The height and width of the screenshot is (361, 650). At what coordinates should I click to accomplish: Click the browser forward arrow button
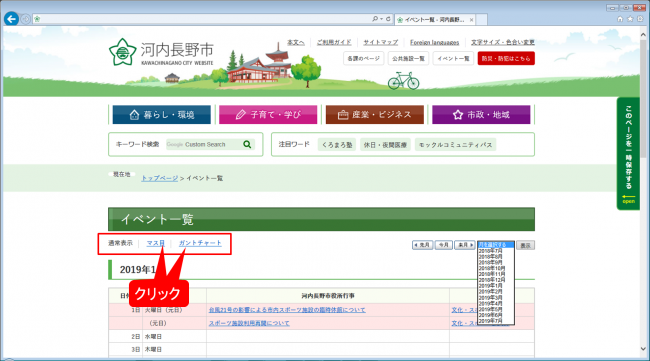26,19
